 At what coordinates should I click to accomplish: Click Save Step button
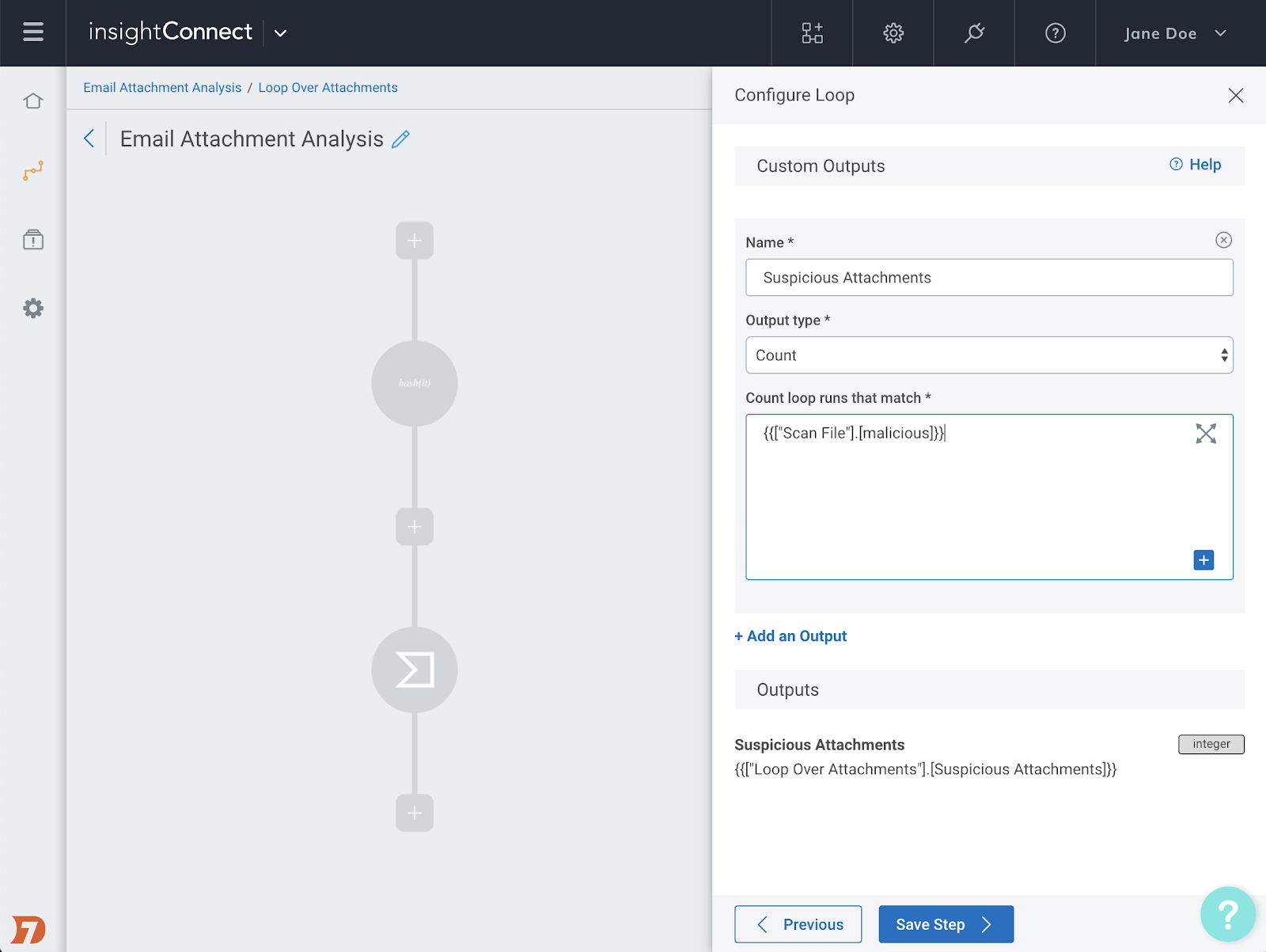tap(945, 924)
